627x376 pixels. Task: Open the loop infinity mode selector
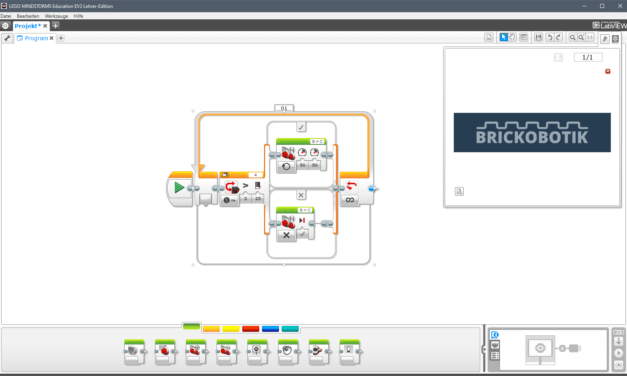[x=349, y=200]
